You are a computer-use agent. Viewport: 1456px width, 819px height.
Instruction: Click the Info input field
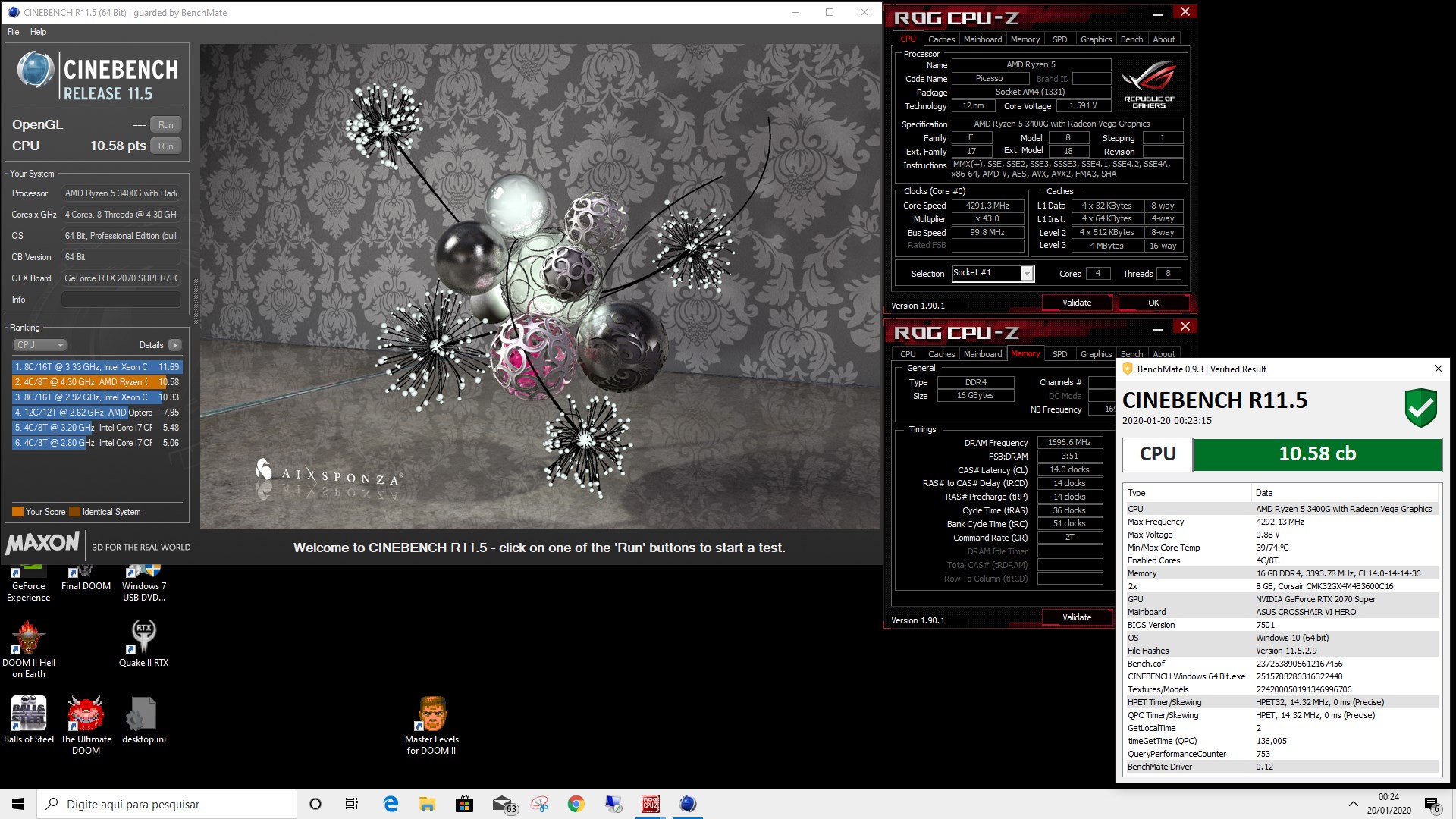(x=121, y=300)
